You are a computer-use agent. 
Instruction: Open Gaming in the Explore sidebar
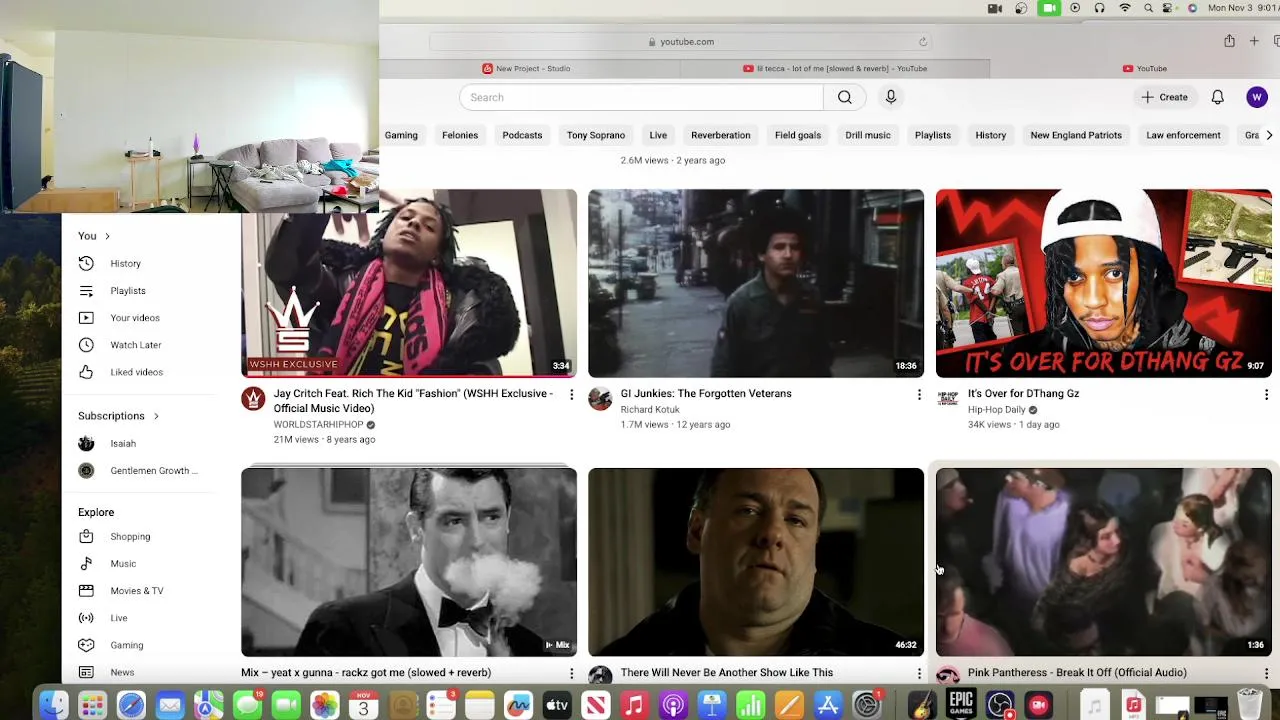tap(126, 645)
